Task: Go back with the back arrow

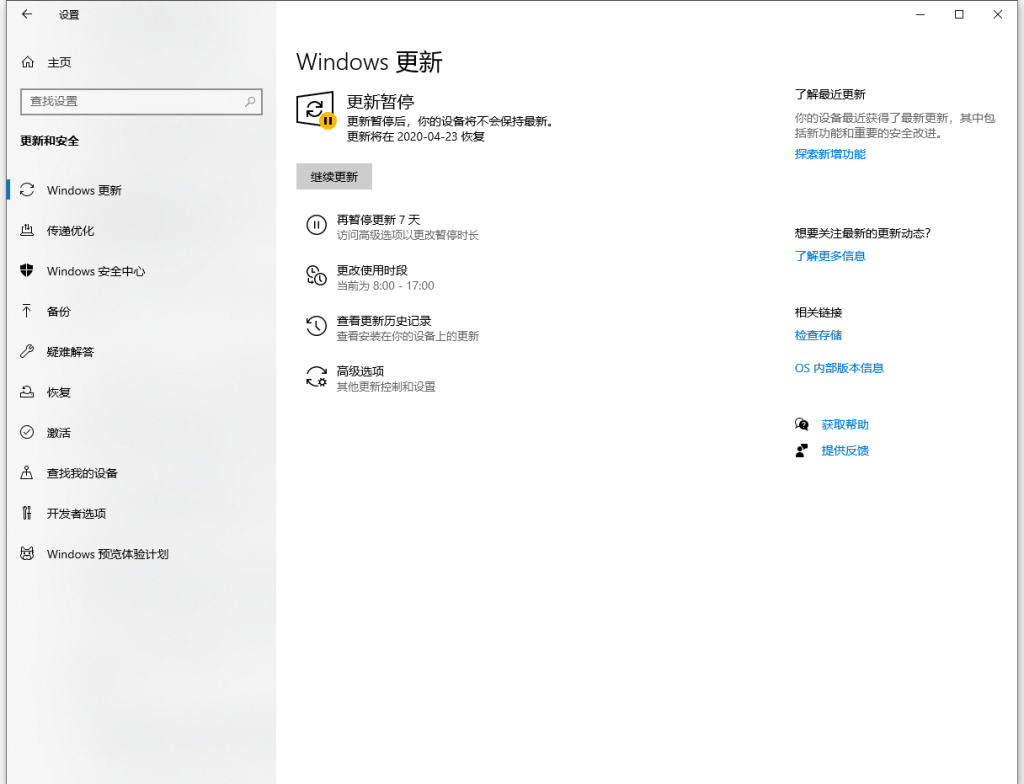Action: tap(27, 14)
